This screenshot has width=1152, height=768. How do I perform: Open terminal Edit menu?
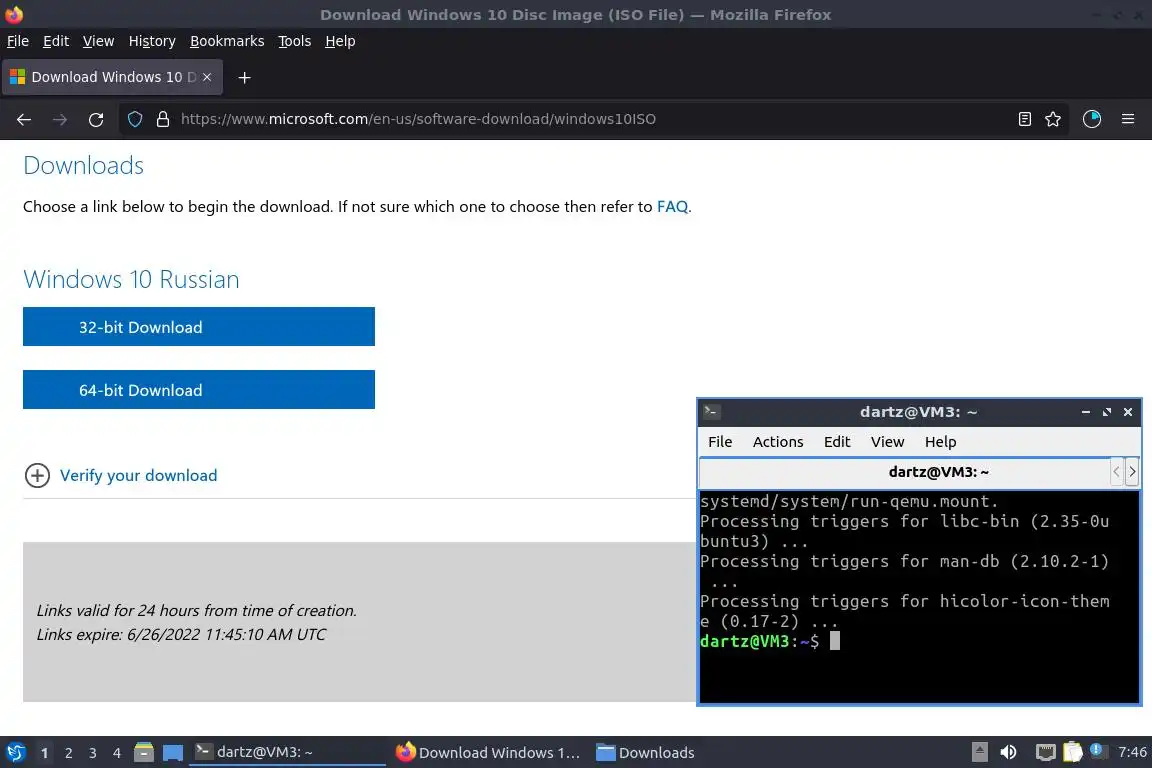tap(837, 442)
